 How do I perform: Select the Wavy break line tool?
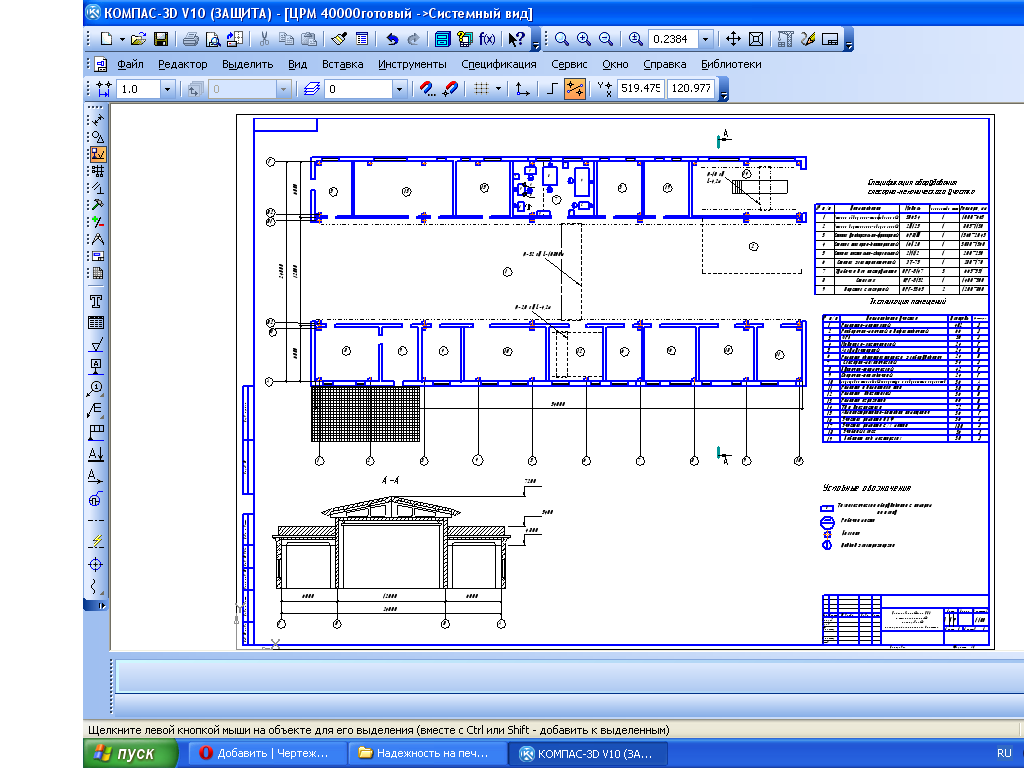(x=96, y=586)
